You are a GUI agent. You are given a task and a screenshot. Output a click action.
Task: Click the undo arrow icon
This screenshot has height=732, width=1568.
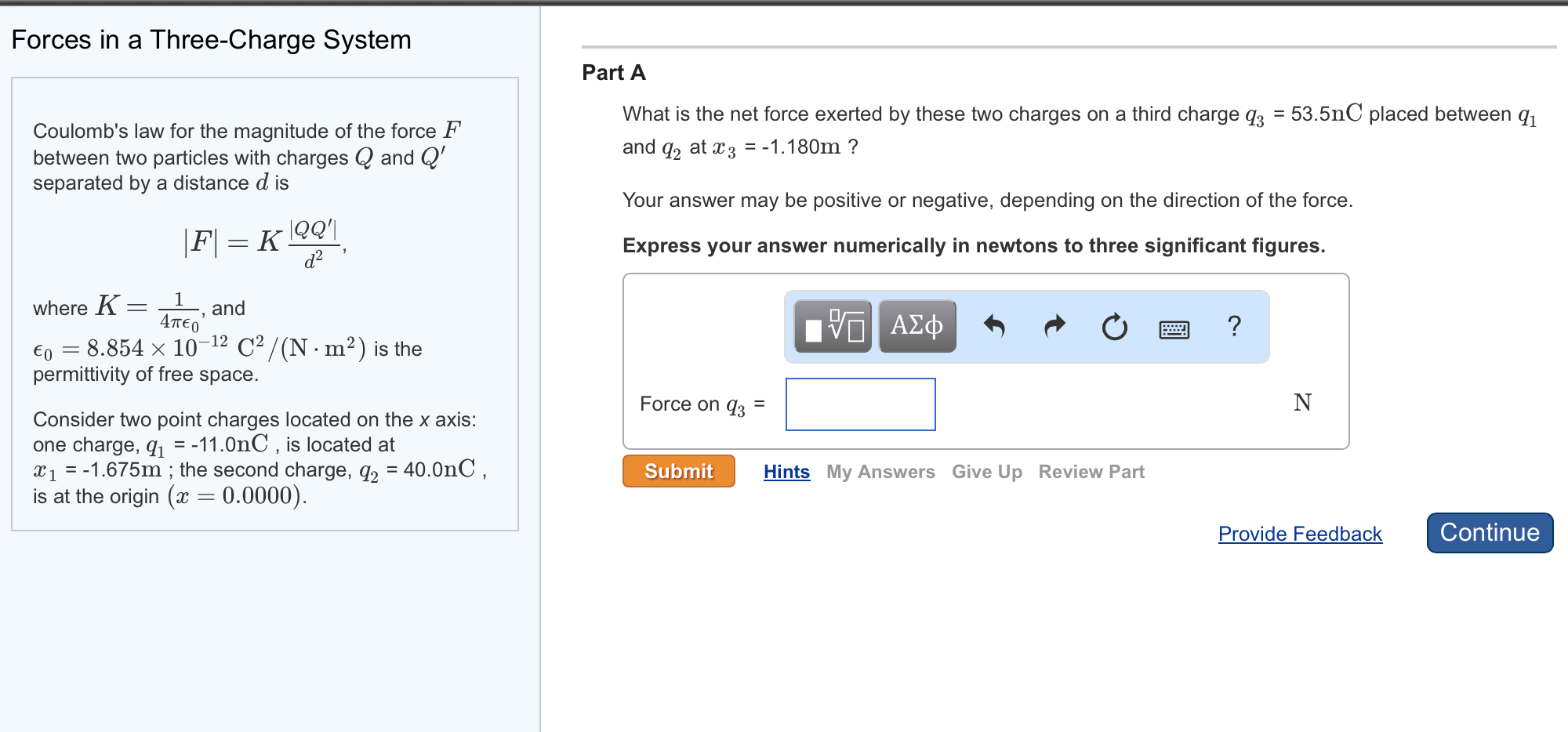click(994, 326)
